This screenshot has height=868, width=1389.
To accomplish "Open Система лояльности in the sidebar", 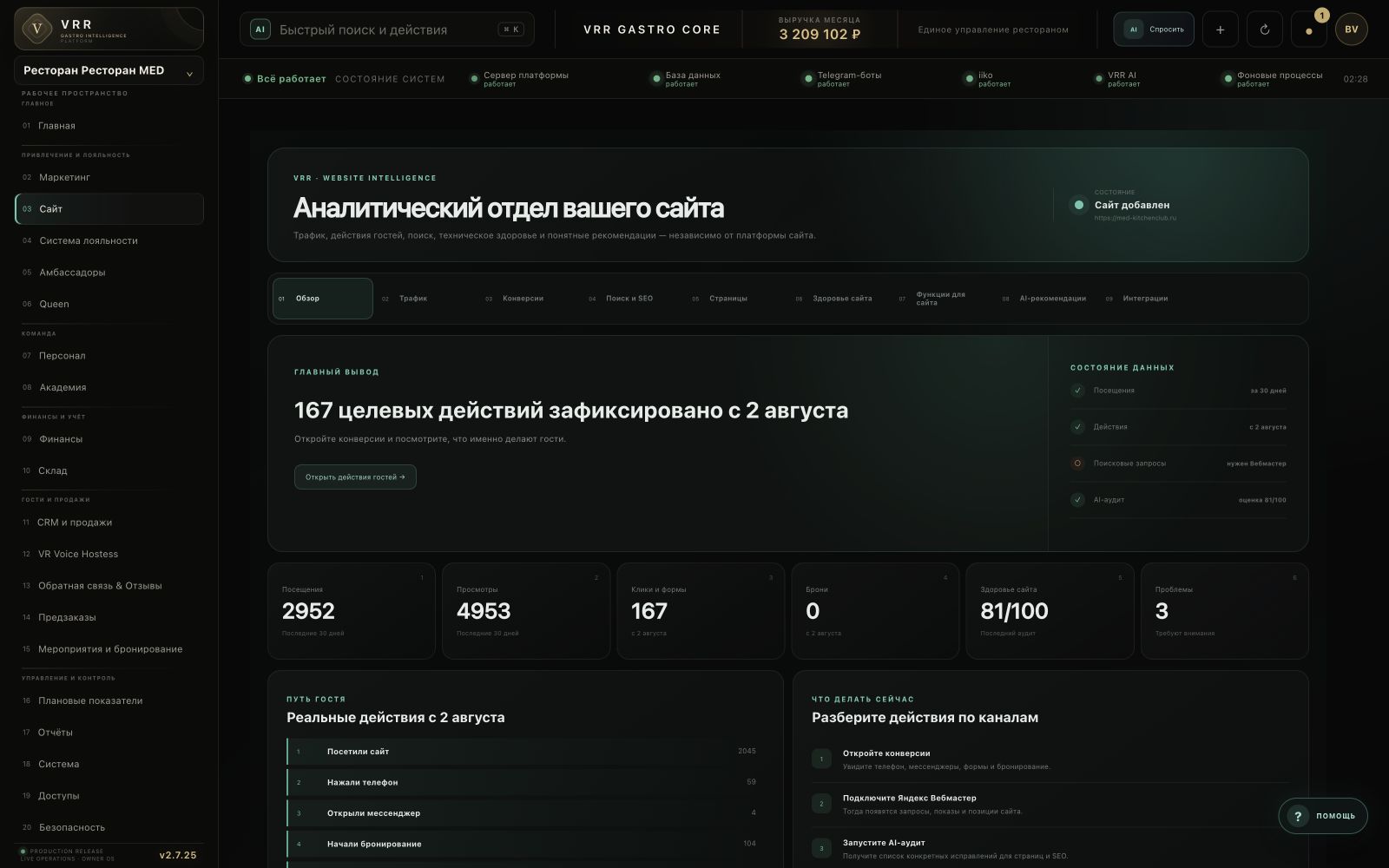I will tap(109, 240).
